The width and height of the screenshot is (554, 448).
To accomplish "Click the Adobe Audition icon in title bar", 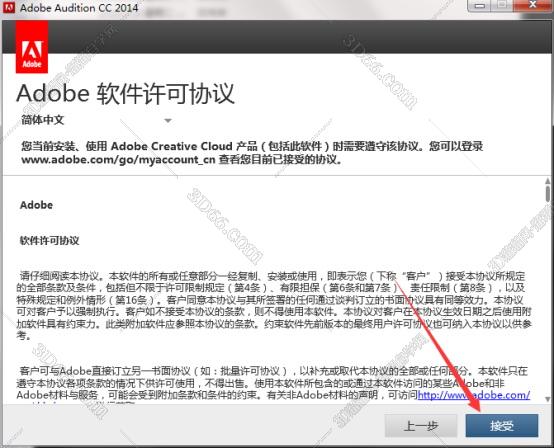I will click(8, 7).
